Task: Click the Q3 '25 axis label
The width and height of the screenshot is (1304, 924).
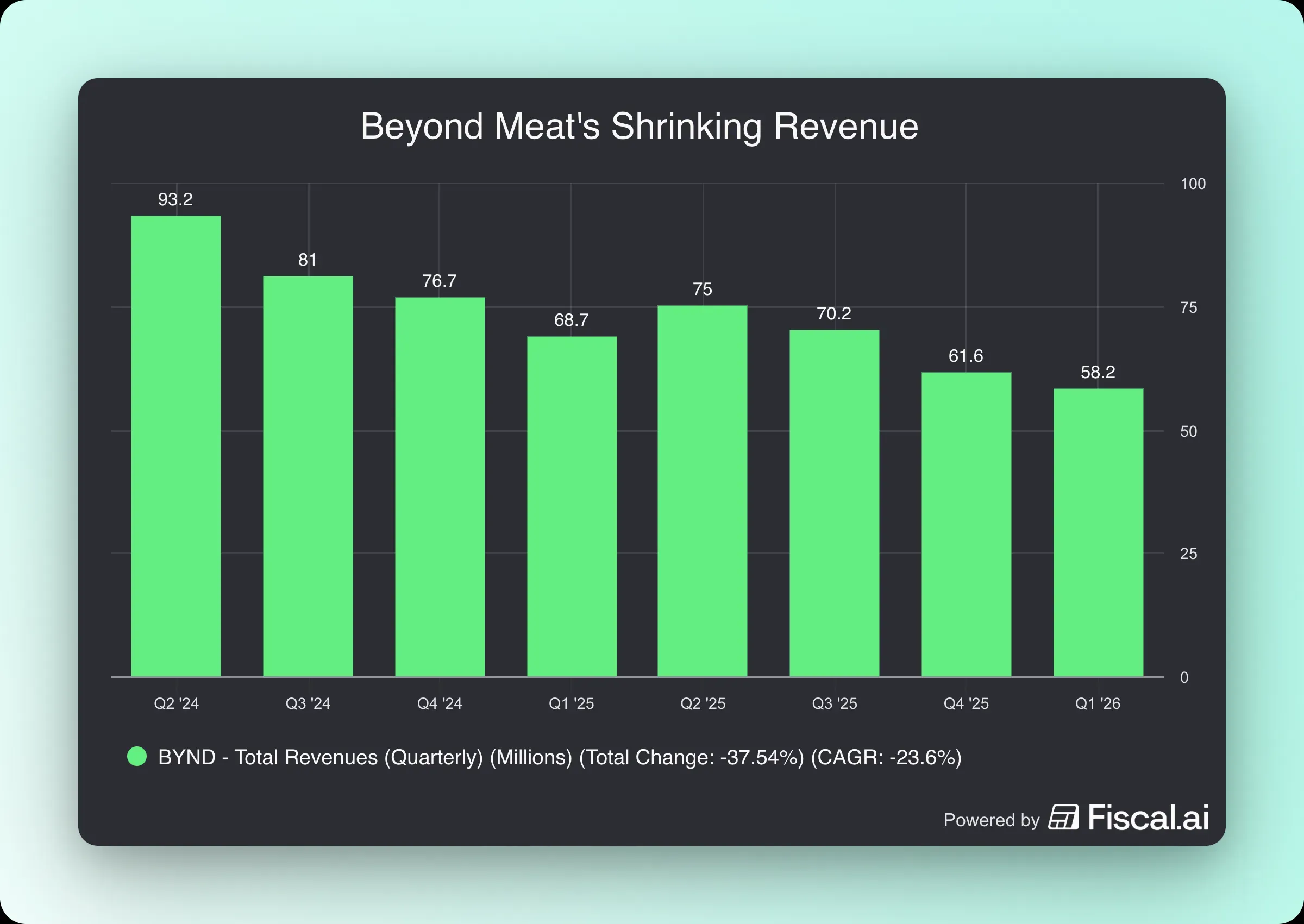Action: [x=835, y=704]
